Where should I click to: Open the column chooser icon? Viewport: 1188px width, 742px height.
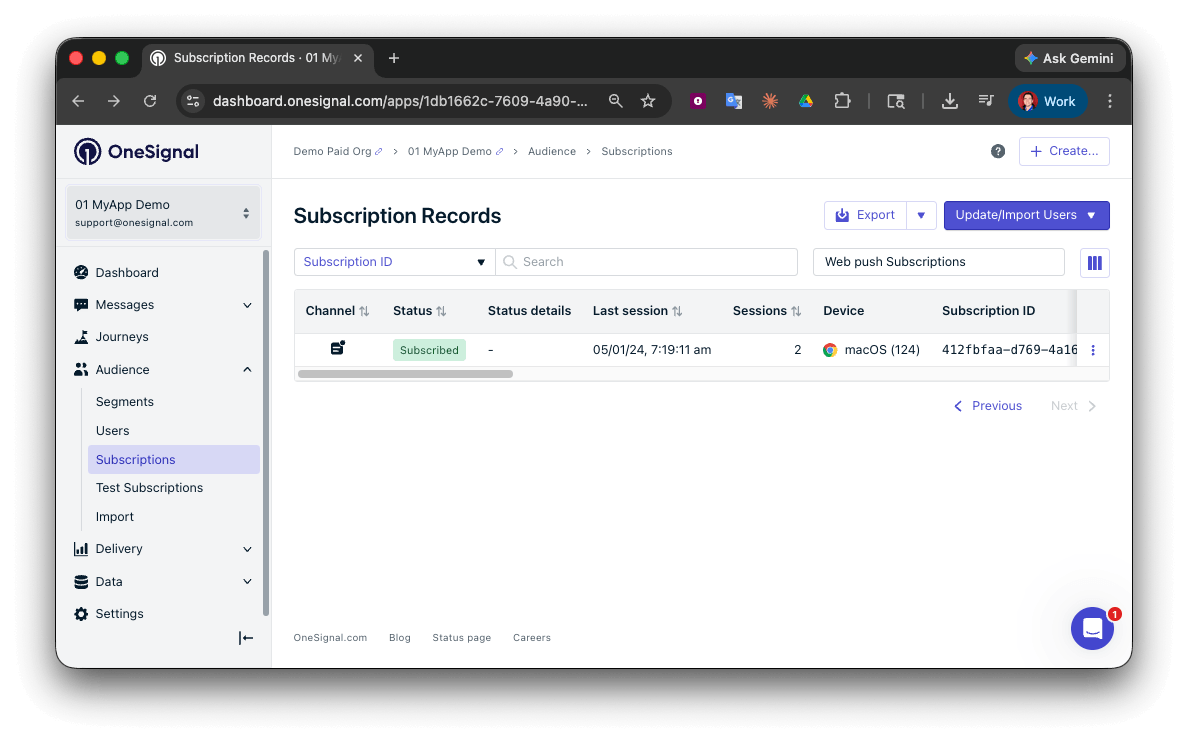(1094, 263)
